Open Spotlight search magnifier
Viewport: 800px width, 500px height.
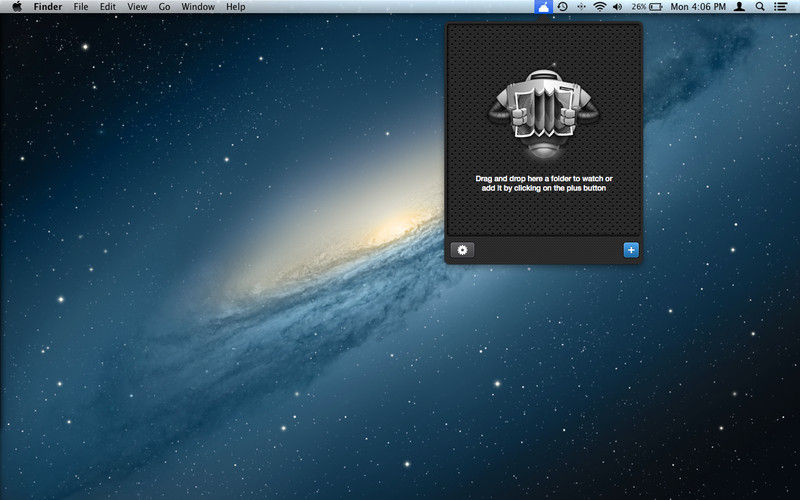[x=760, y=7]
